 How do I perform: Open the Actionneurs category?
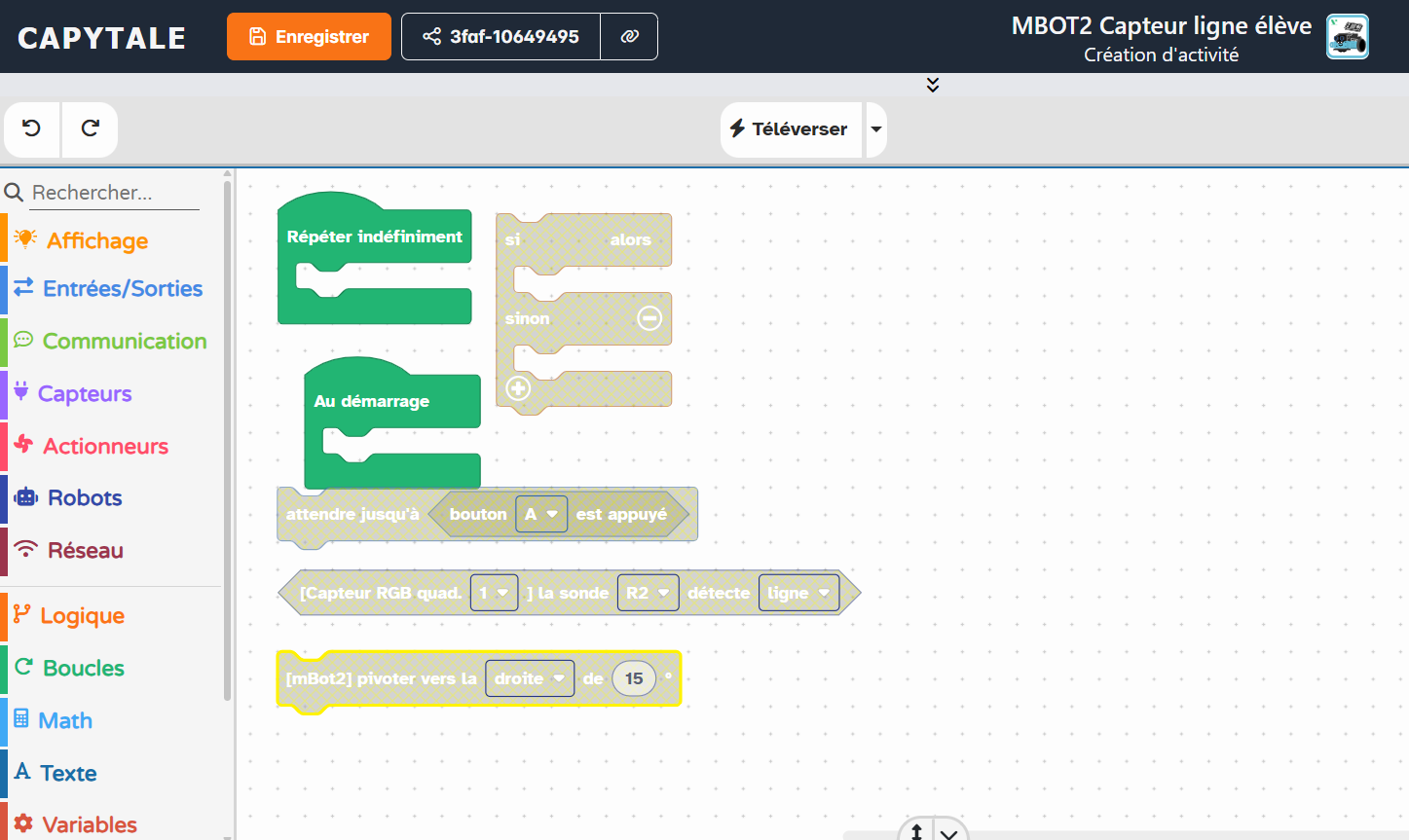(x=105, y=446)
